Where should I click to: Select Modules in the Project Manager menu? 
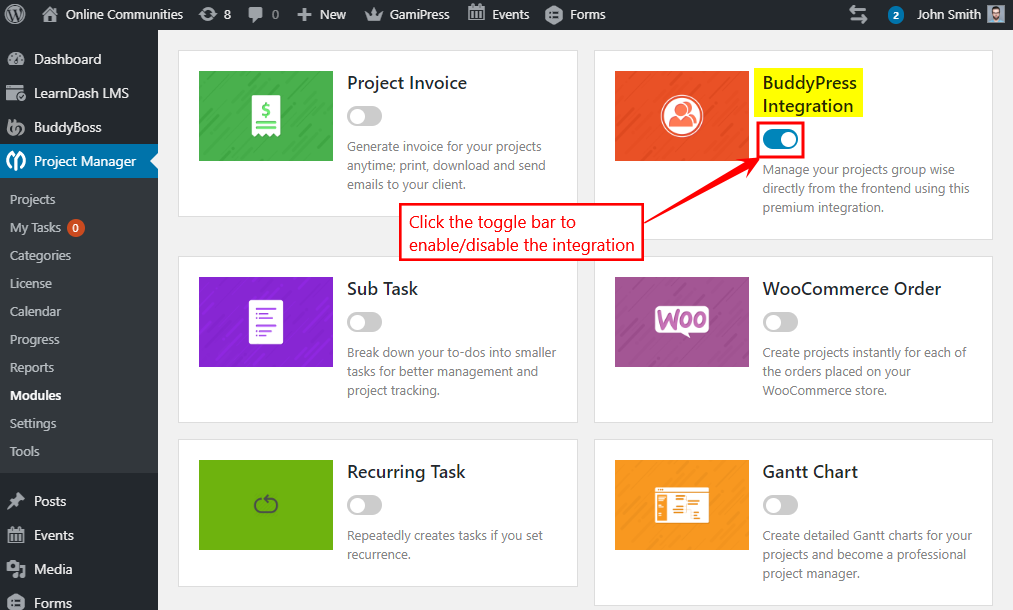pyautogui.click(x=37, y=394)
